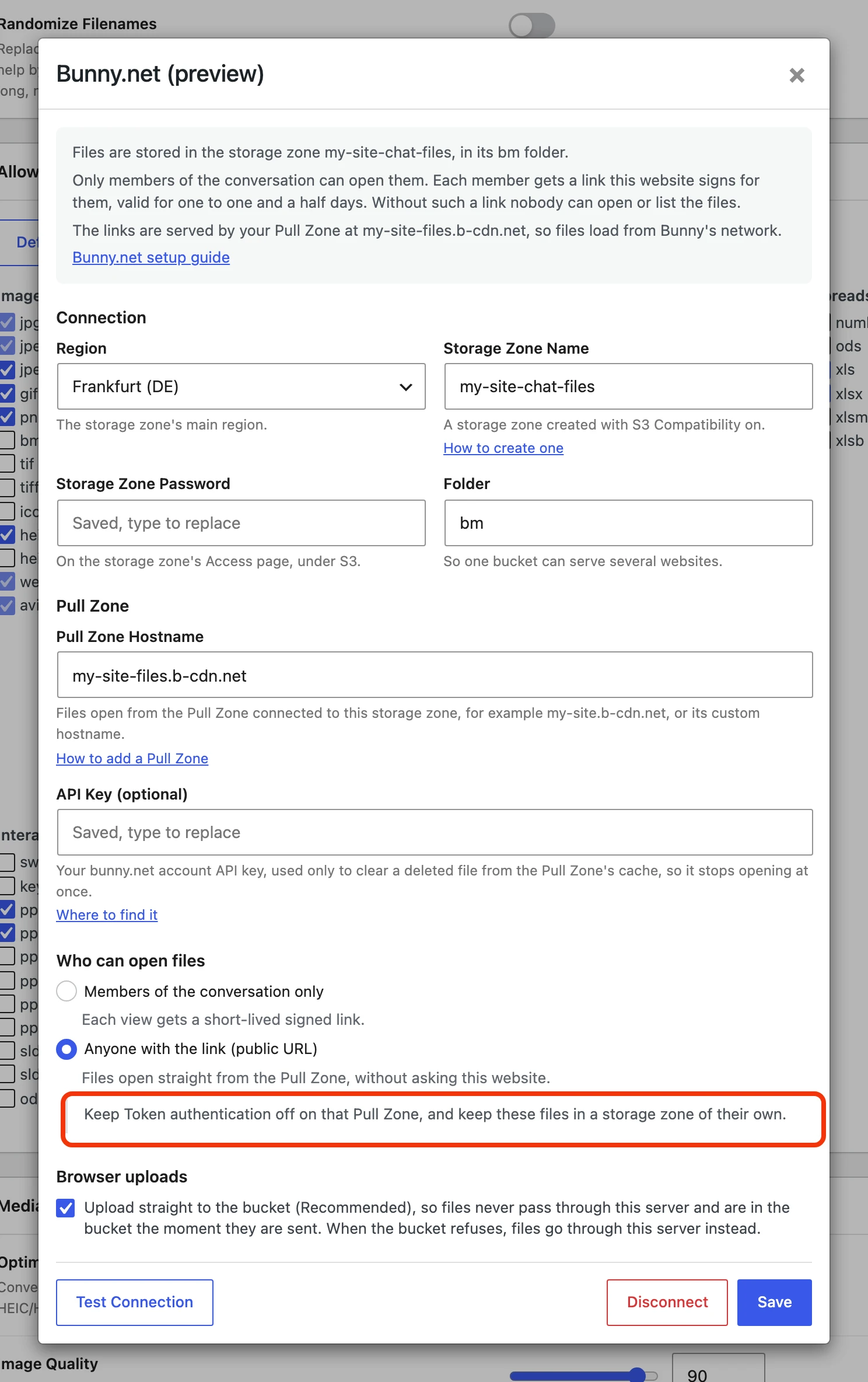868x1382 pixels.
Task: Click the text 'The storage zone's main region.'
Action: pyautogui.click(x=162, y=424)
